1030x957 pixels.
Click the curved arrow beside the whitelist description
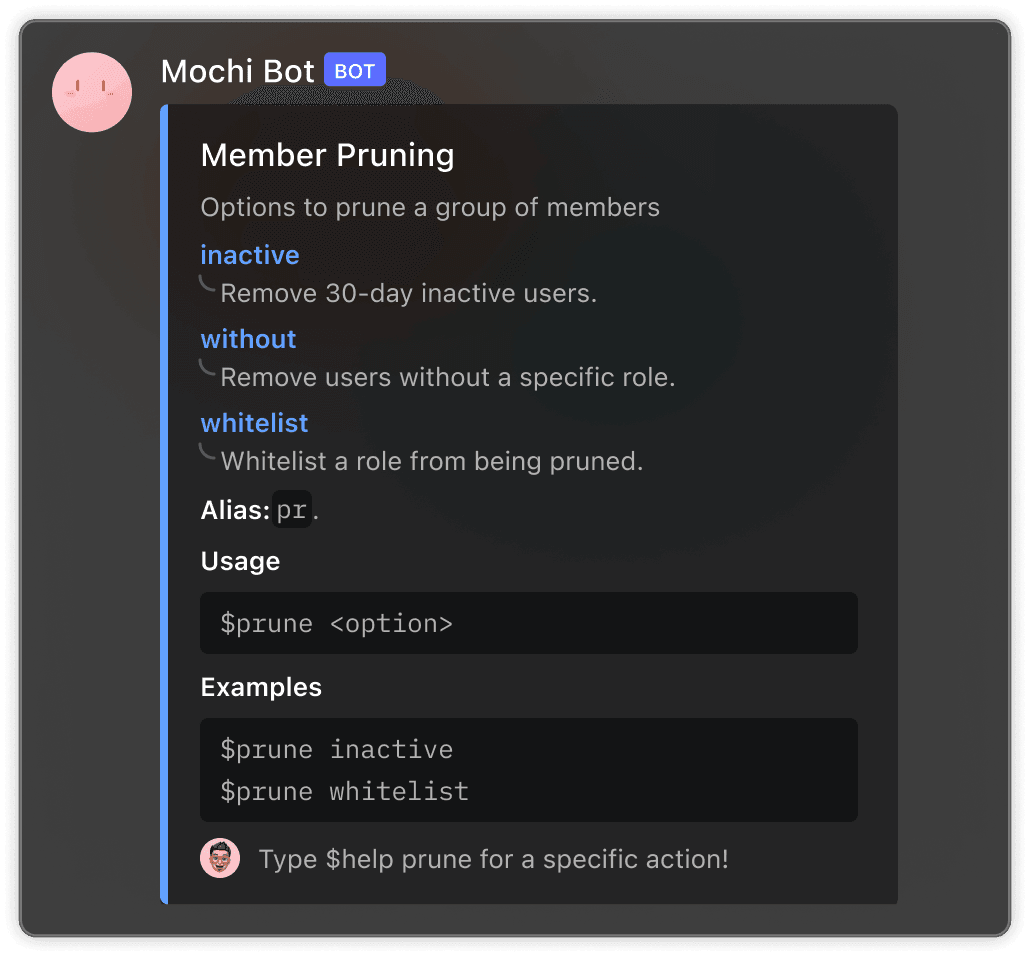[x=207, y=453]
